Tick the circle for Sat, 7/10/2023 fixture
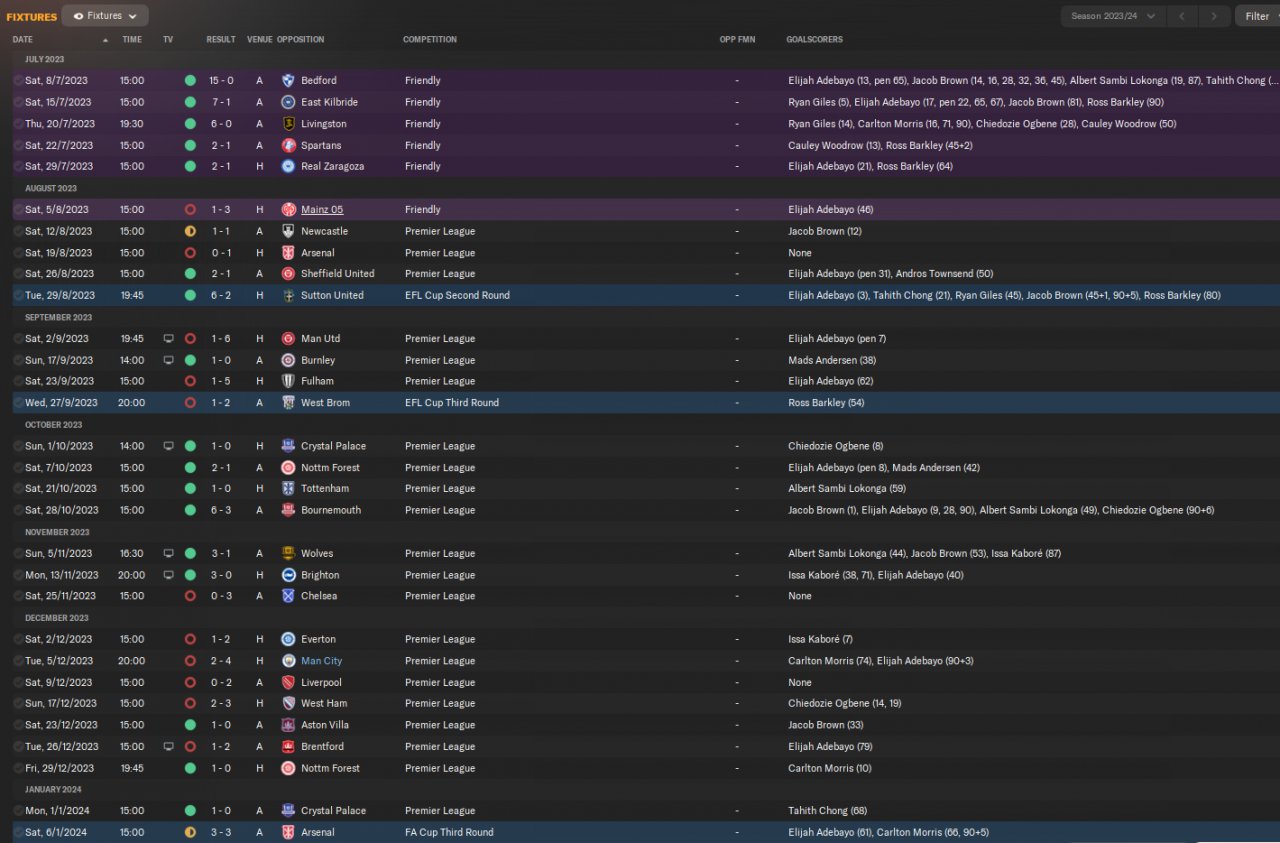Screen dimensions: 1280x843 [x=18, y=468]
